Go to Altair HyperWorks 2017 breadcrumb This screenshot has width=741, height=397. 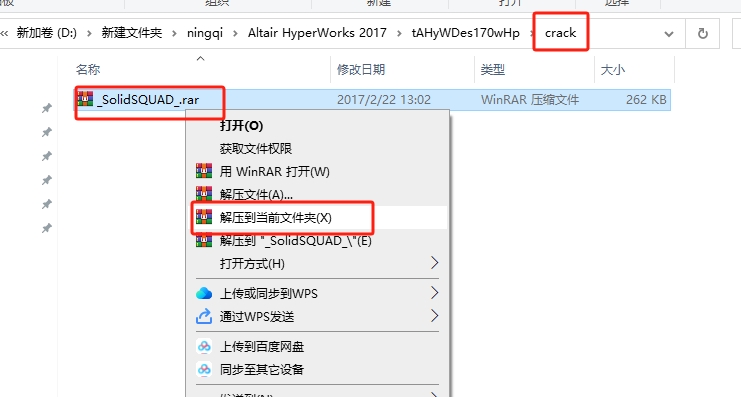[317, 33]
